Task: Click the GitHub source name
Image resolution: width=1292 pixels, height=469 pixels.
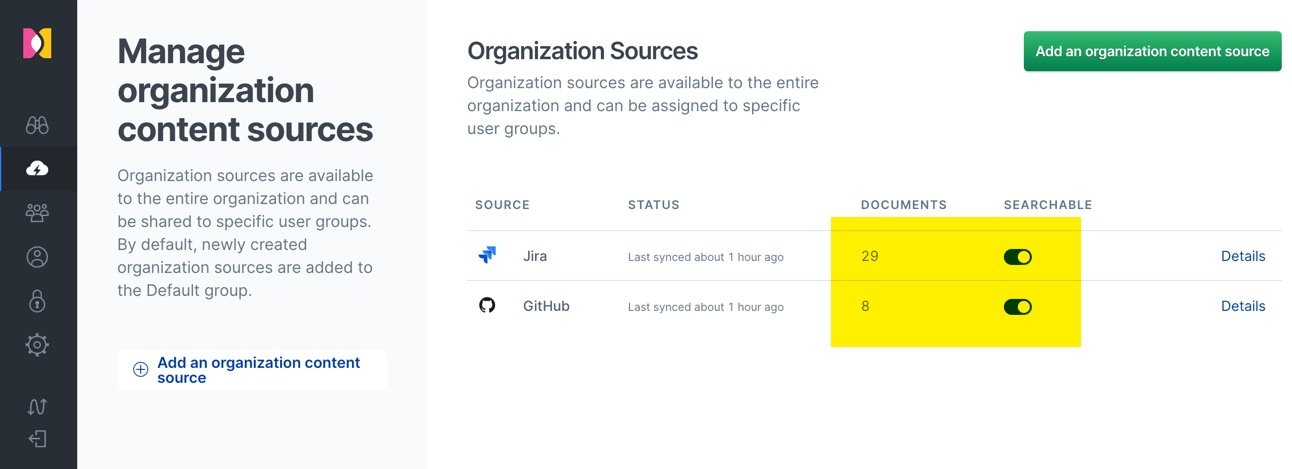Action: [x=546, y=306]
